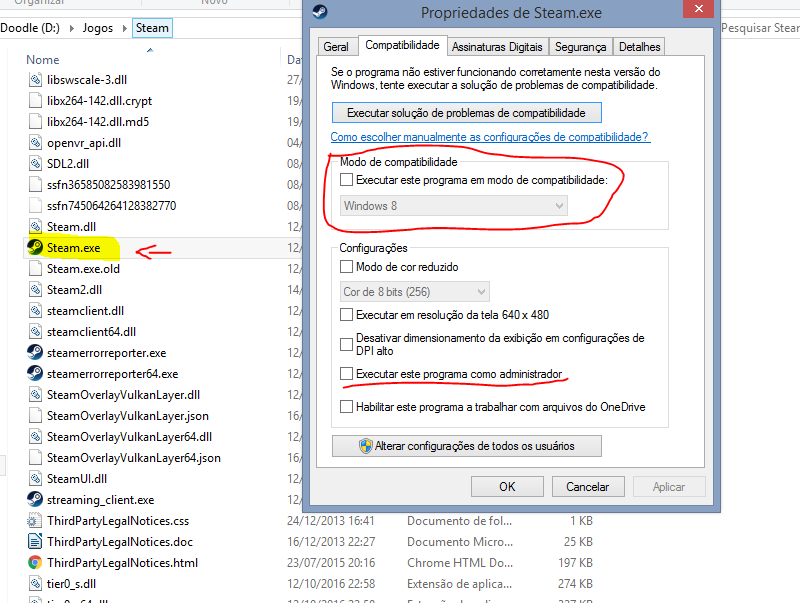Click the date 24/12/2013 16:41 cell

pyautogui.click(x=331, y=521)
